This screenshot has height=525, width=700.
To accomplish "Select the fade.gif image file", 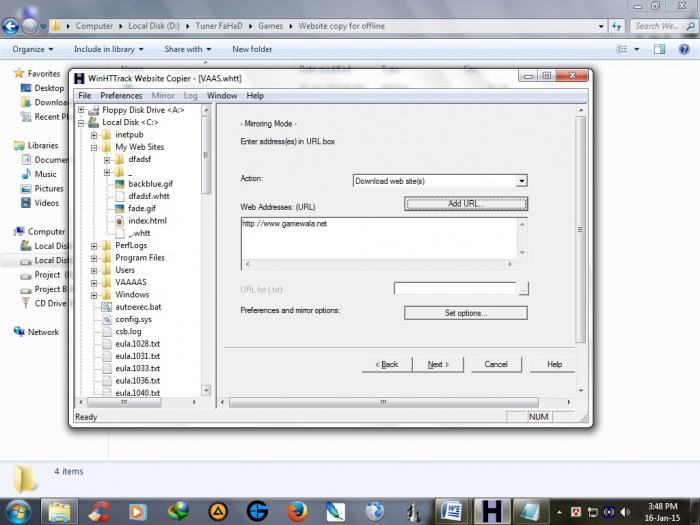I will click(142, 208).
